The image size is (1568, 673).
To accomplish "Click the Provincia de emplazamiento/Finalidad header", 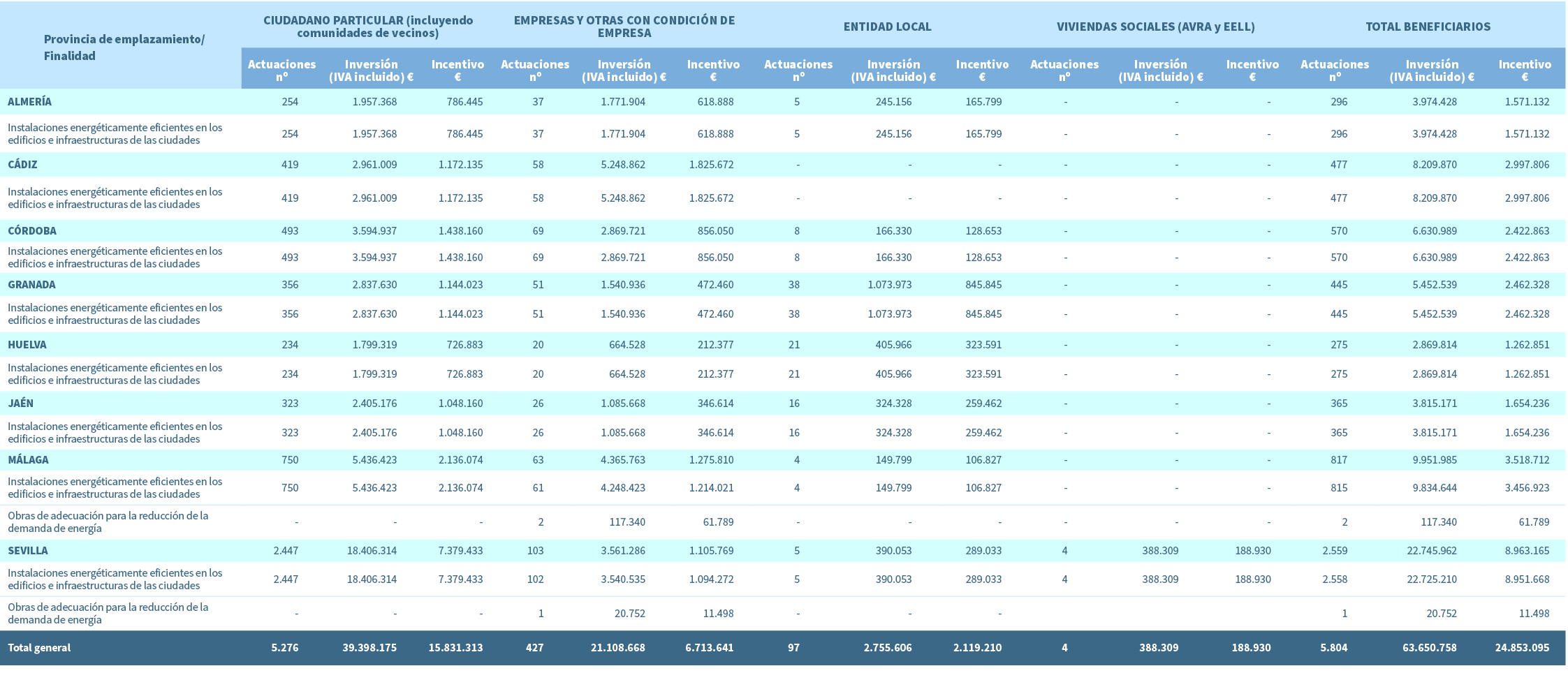I will tap(124, 47).
